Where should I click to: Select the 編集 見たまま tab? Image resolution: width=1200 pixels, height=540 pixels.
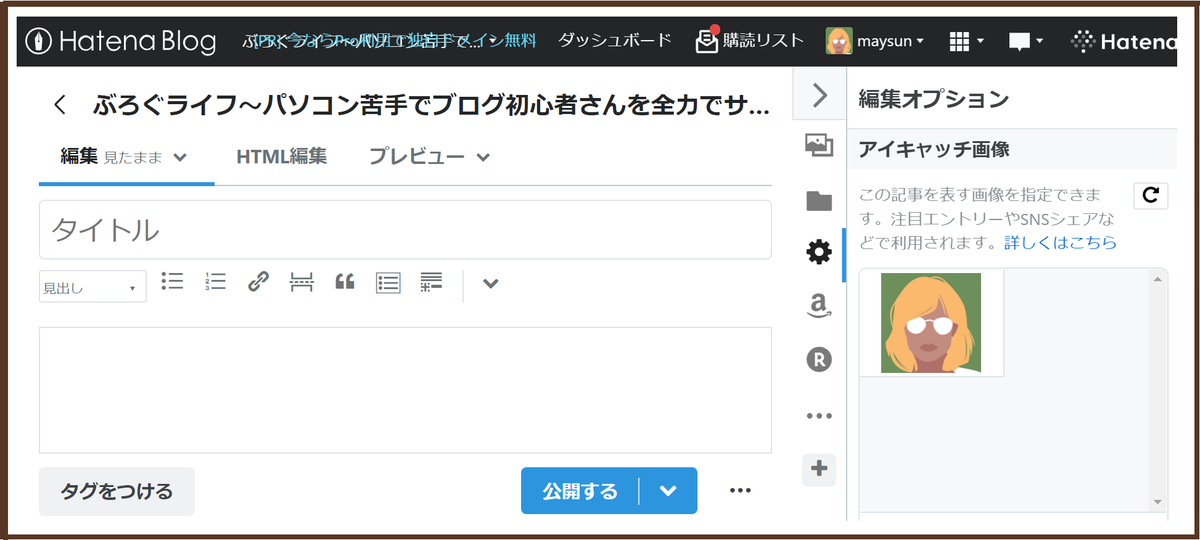[125, 157]
